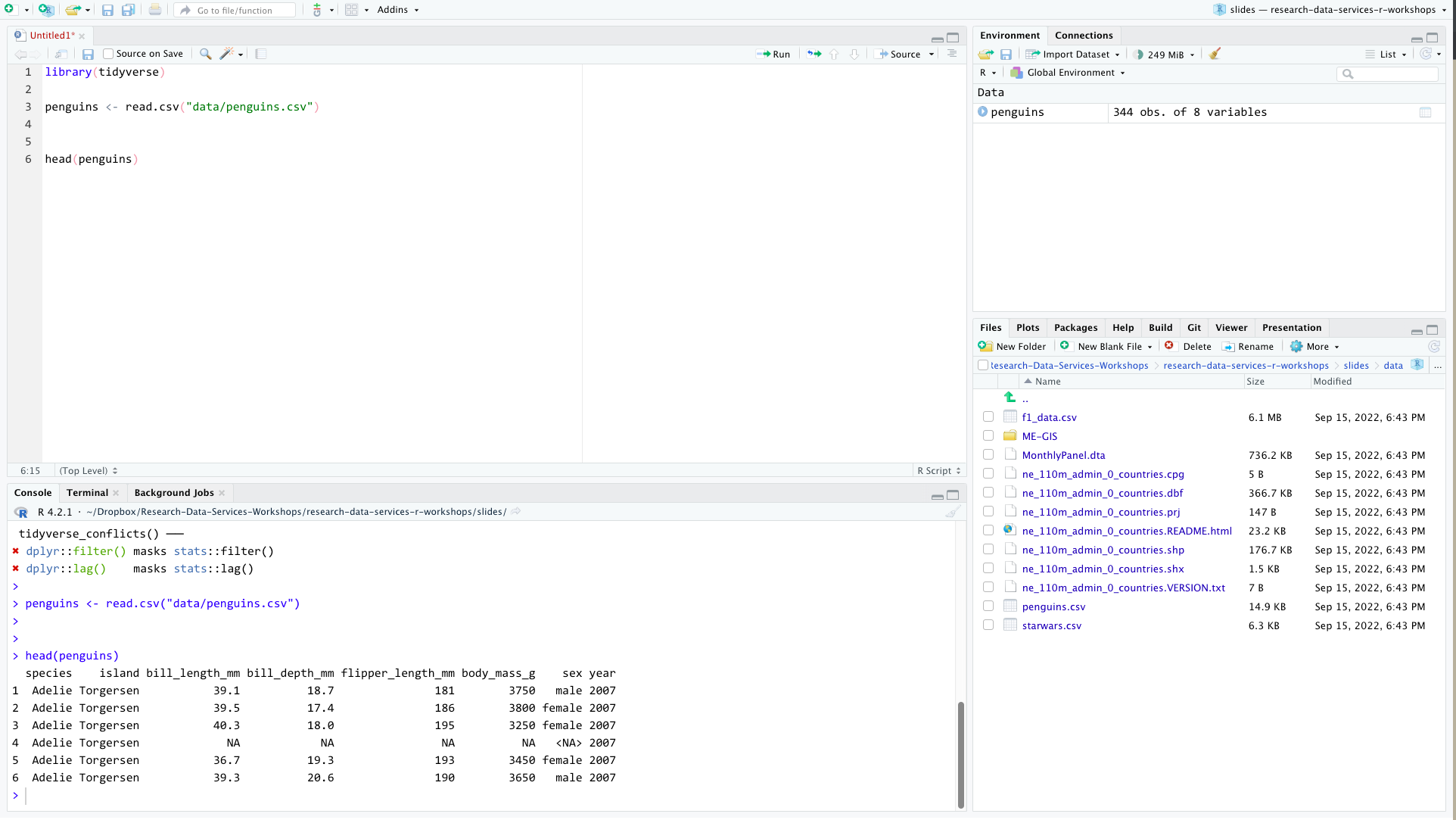Switch to the Terminal tab
Image resolution: width=1456 pixels, height=820 pixels.
click(x=87, y=493)
